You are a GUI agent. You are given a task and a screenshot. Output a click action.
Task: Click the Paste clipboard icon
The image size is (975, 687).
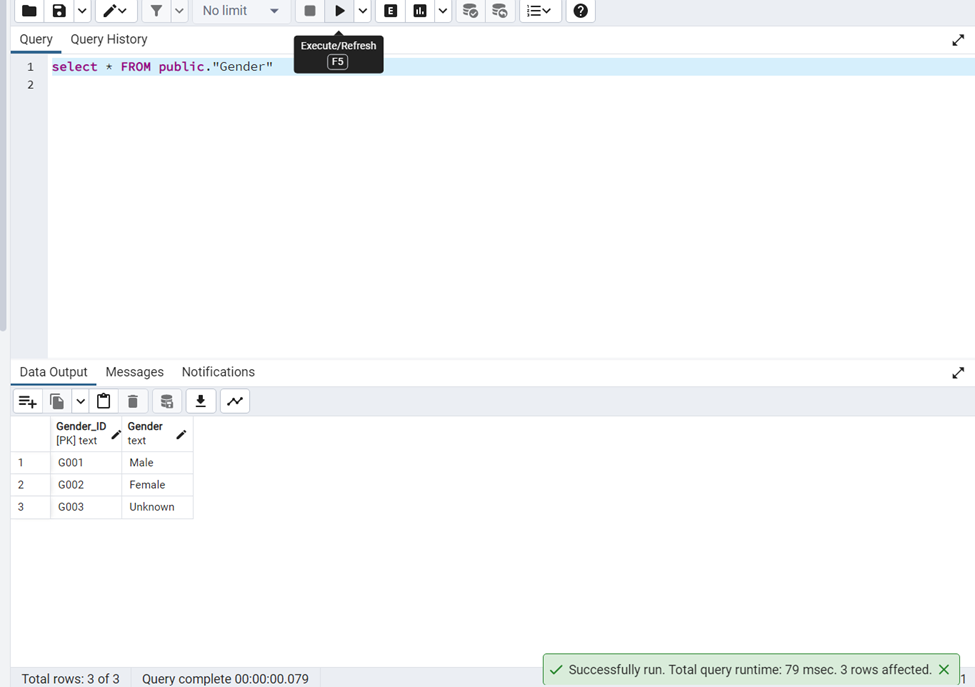[x=104, y=402]
